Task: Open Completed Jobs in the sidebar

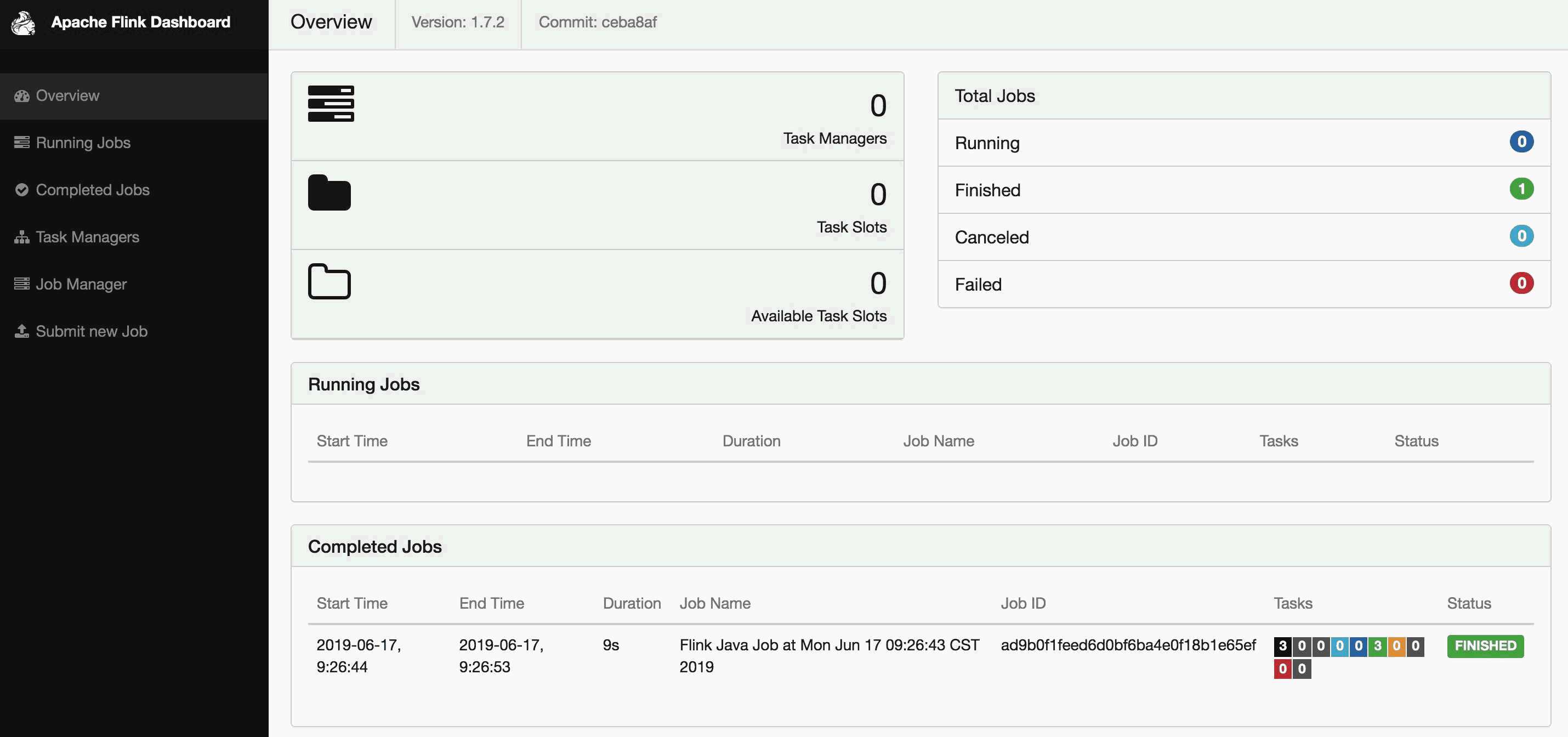Action: pyautogui.click(x=134, y=190)
